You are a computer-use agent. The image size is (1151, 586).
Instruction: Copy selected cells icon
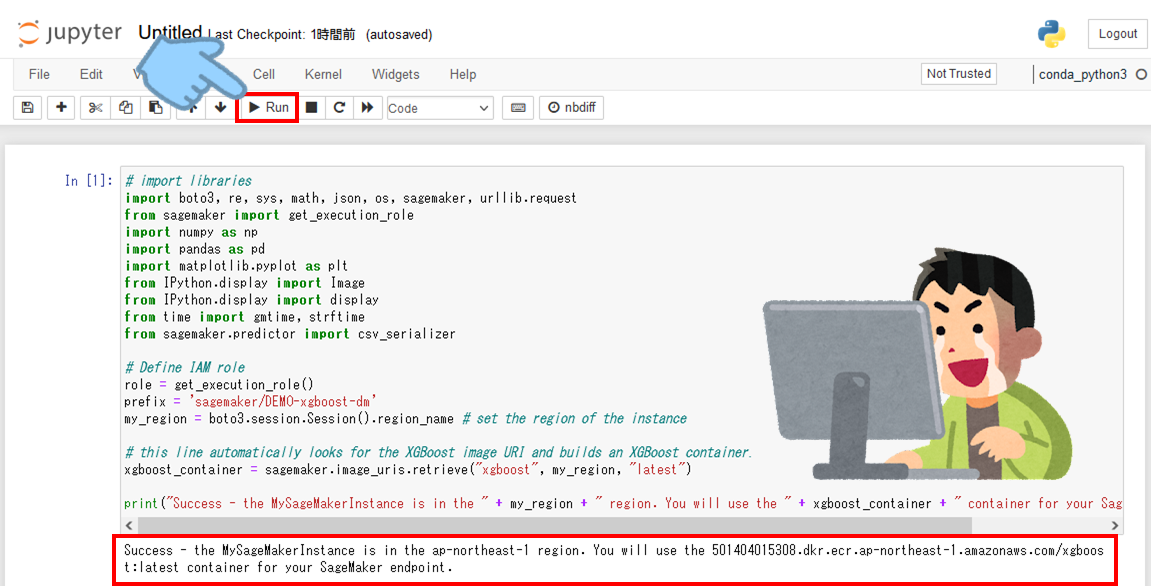coord(126,108)
